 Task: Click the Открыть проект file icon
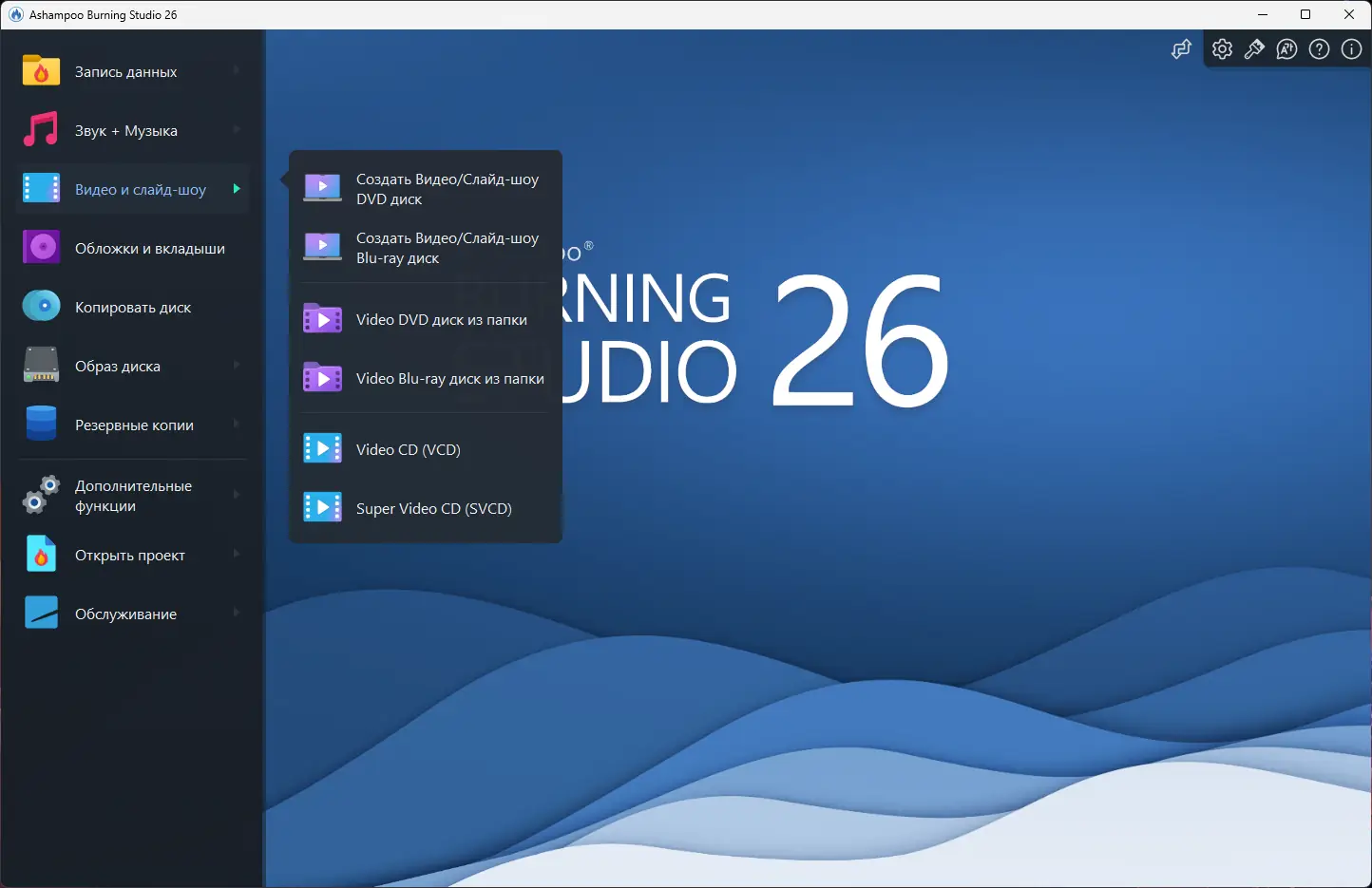point(41,555)
